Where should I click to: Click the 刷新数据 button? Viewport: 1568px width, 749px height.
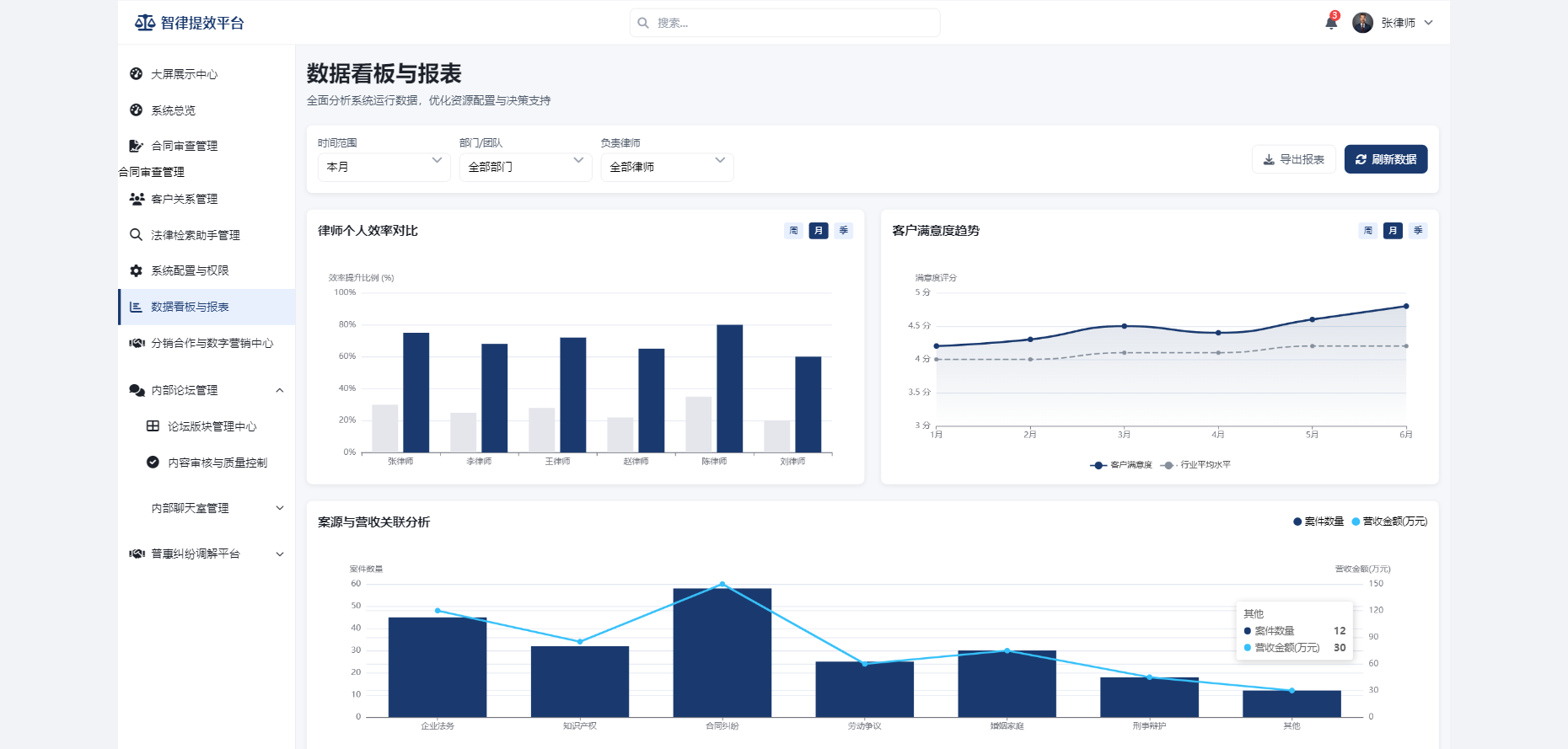pyautogui.click(x=1386, y=159)
